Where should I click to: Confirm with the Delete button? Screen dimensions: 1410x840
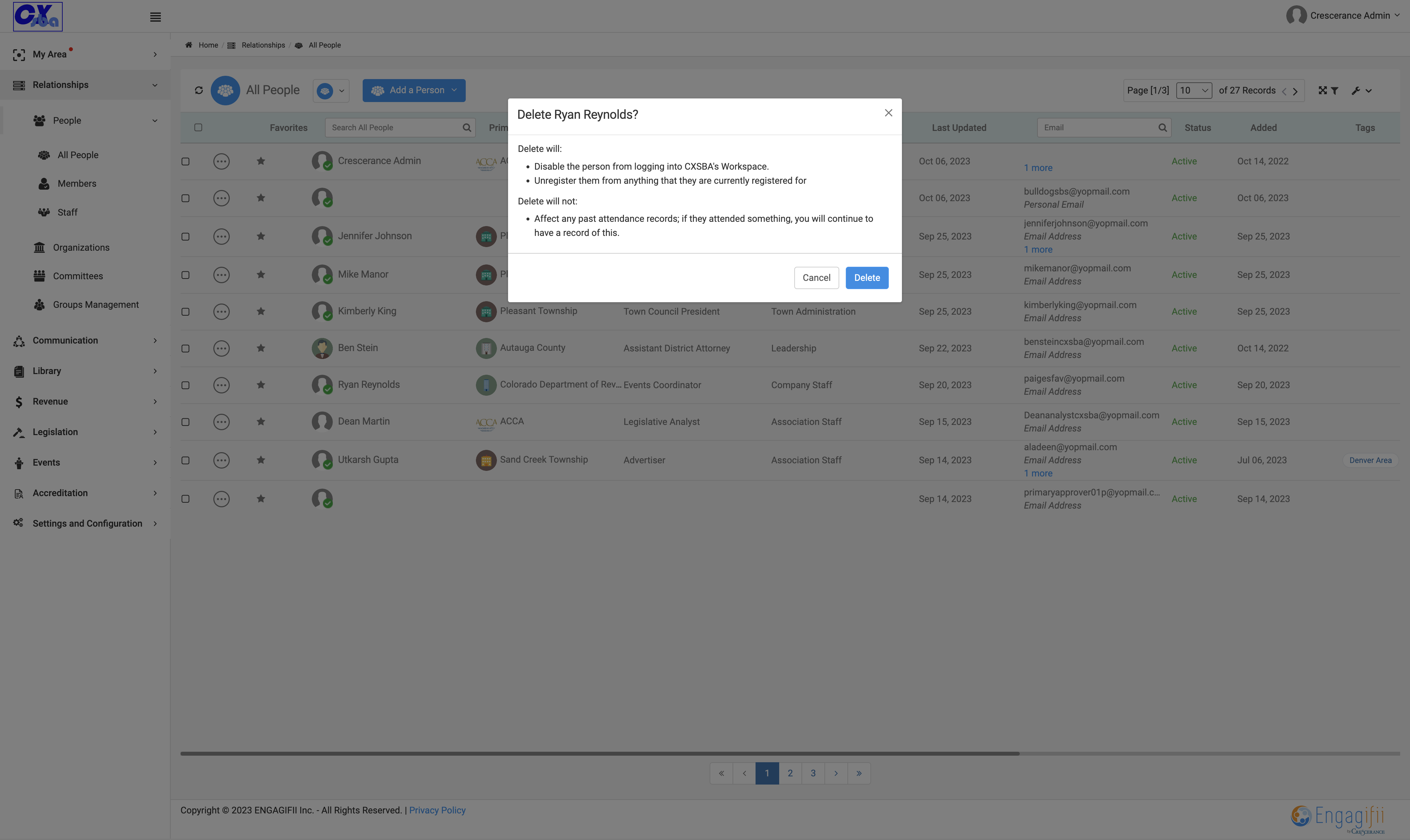[866, 278]
